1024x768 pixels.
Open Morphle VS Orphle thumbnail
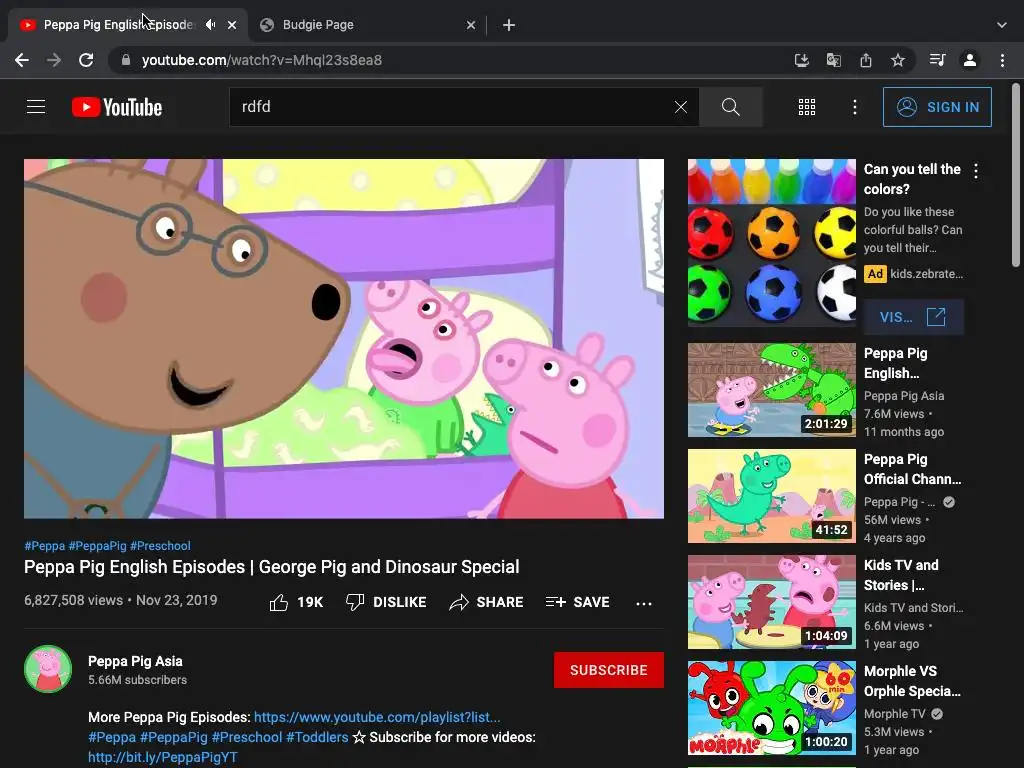point(772,708)
